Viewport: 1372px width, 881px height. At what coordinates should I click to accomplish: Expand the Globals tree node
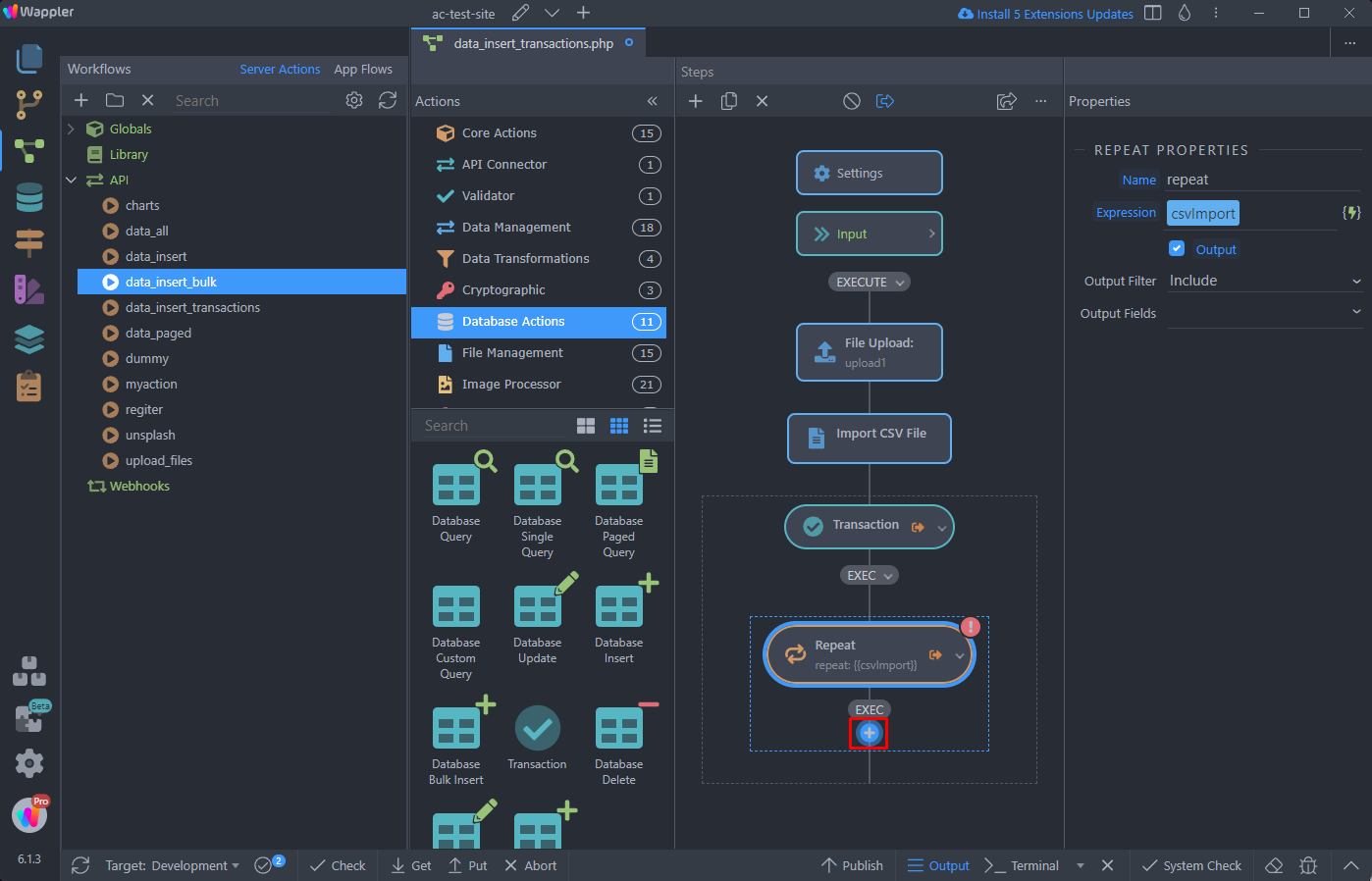[71, 129]
